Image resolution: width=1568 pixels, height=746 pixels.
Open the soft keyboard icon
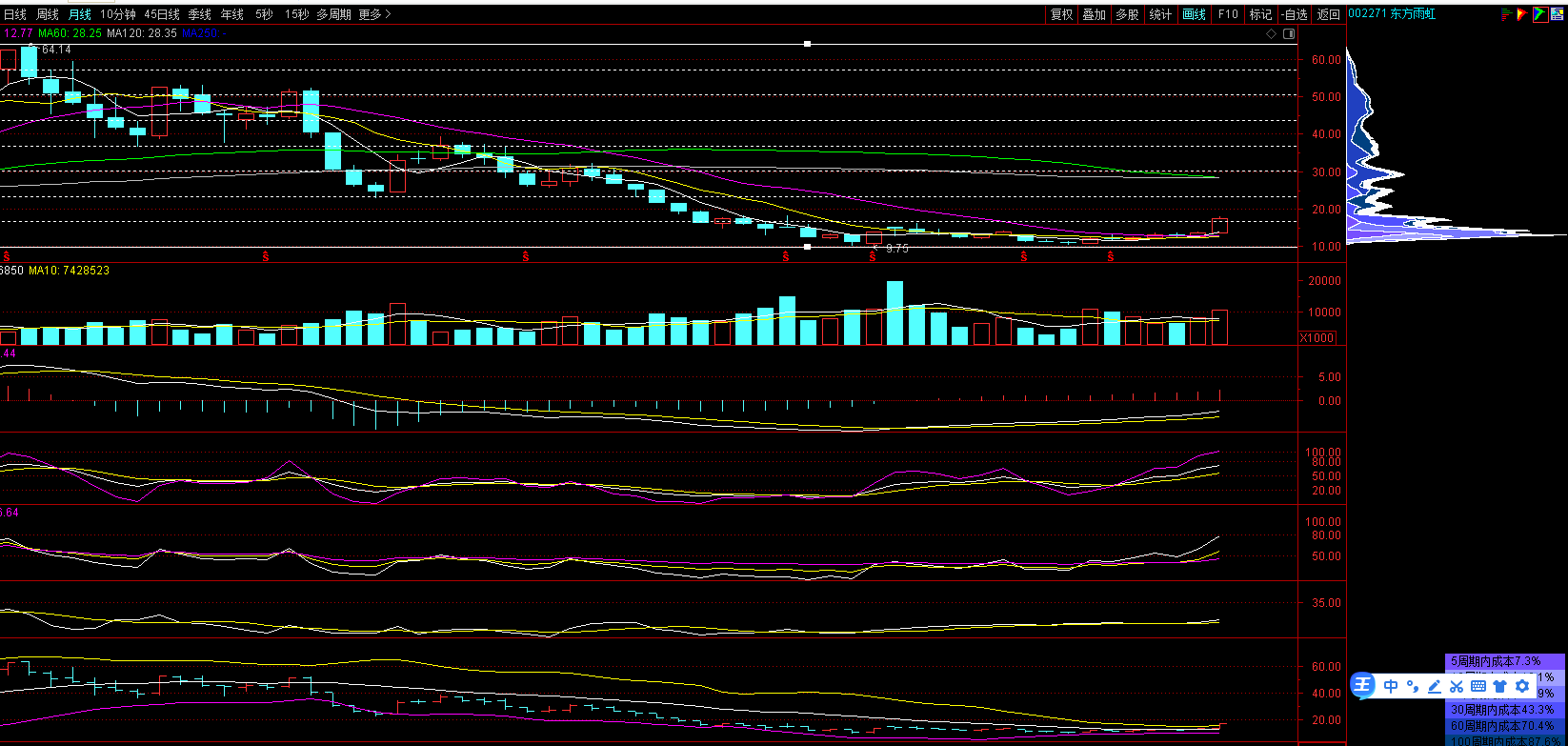click(x=1478, y=686)
